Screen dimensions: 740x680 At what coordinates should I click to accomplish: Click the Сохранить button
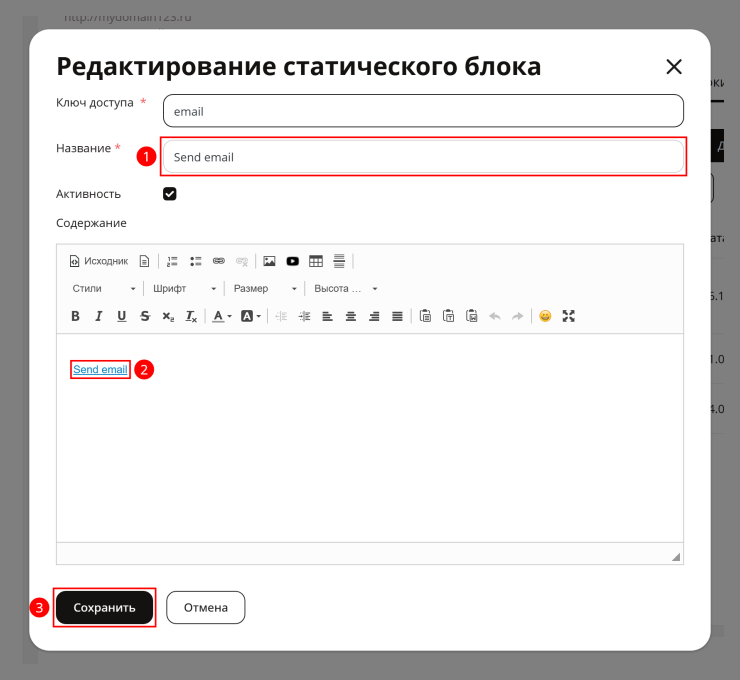104,607
